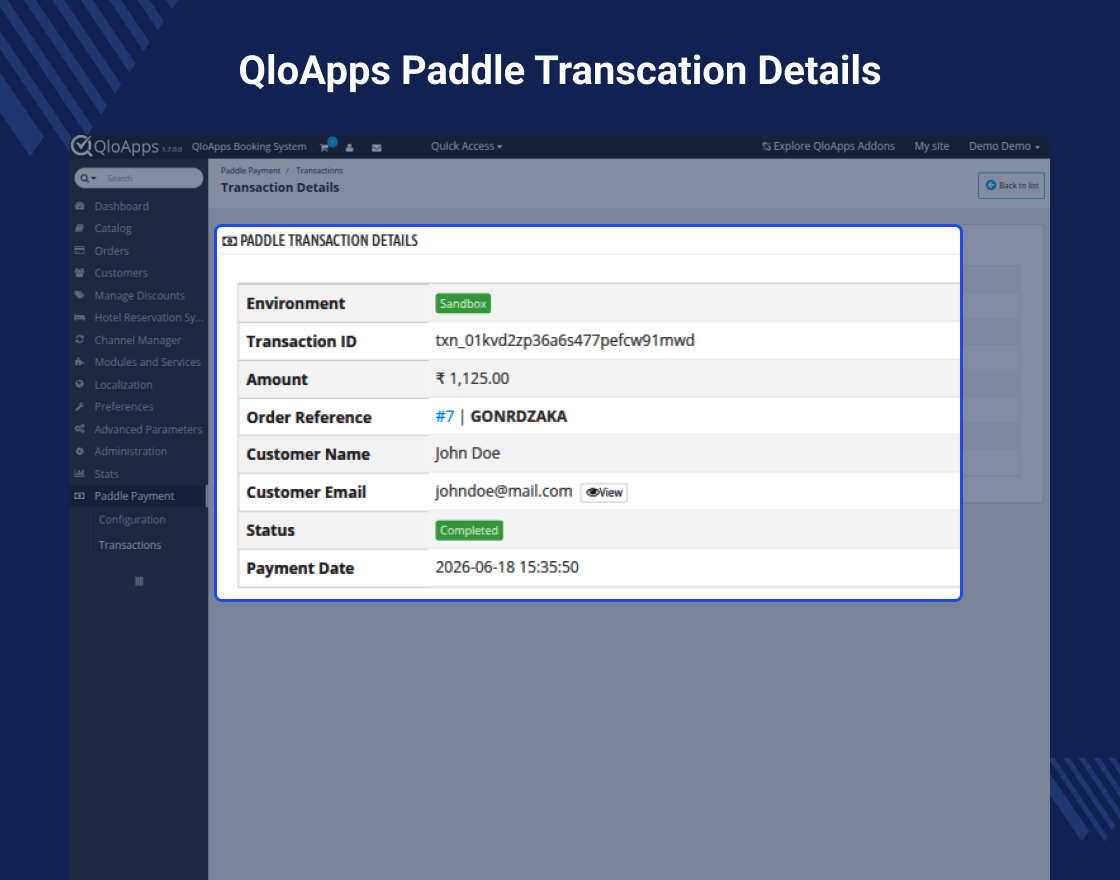
Task: Open Paddle Payment Transactions submenu
Action: [x=129, y=544]
